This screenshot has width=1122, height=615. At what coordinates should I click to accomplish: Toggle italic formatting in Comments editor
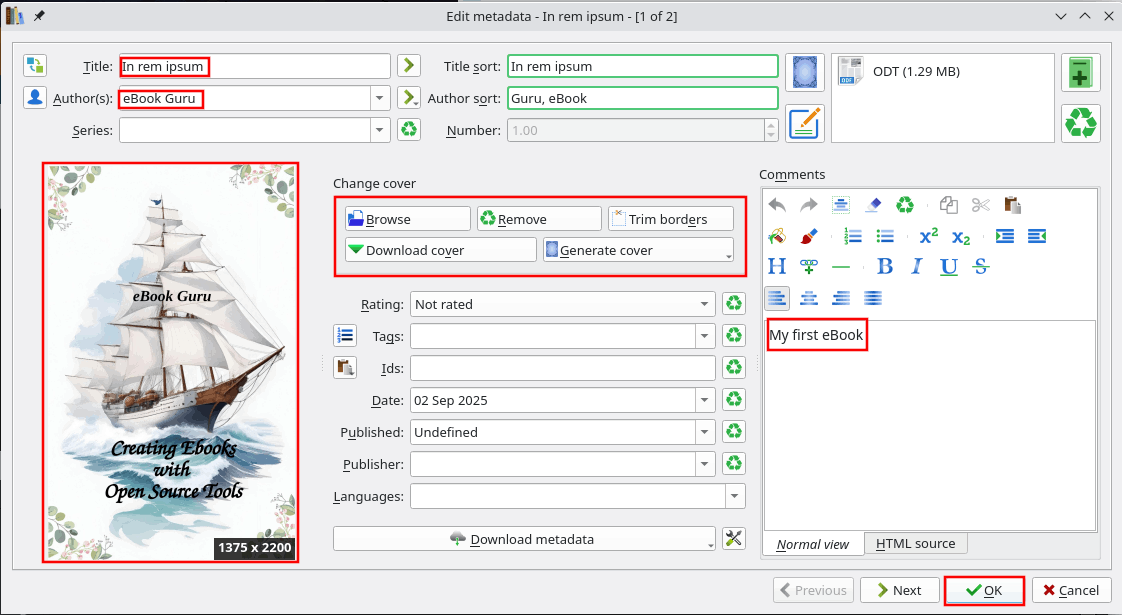click(916, 267)
